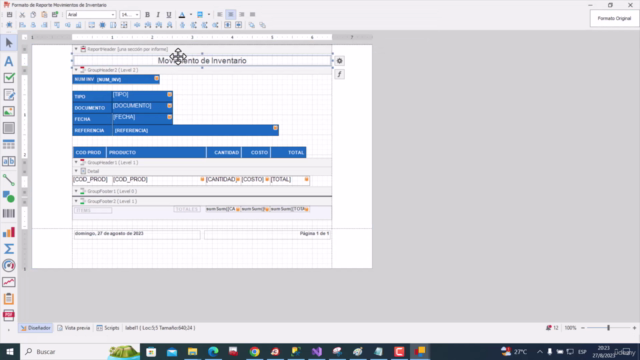The image size is (640, 360).
Task: Select the Panel control tool
Action: [x=9, y=128]
